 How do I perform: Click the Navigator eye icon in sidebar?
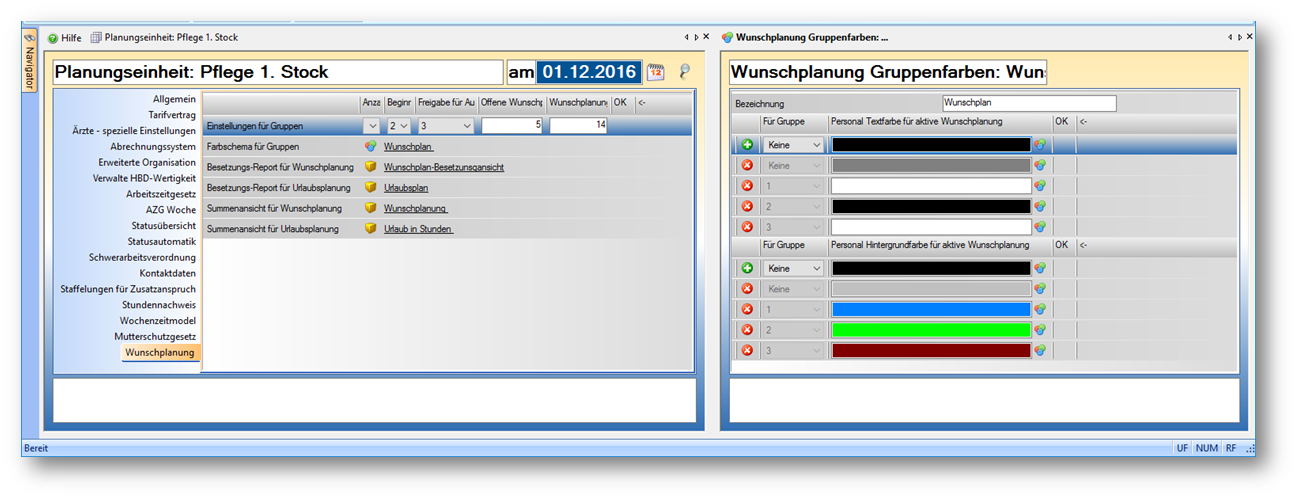coord(29,38)
